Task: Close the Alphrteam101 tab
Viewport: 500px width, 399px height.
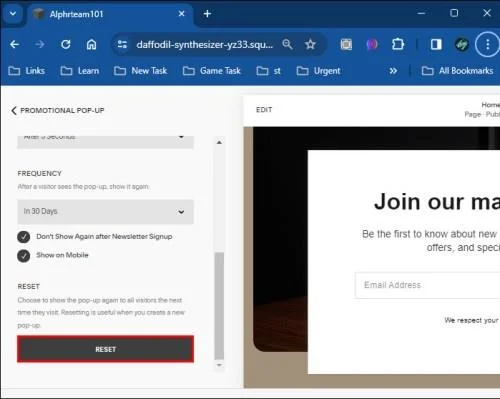Action: click(x=182, y=14)
